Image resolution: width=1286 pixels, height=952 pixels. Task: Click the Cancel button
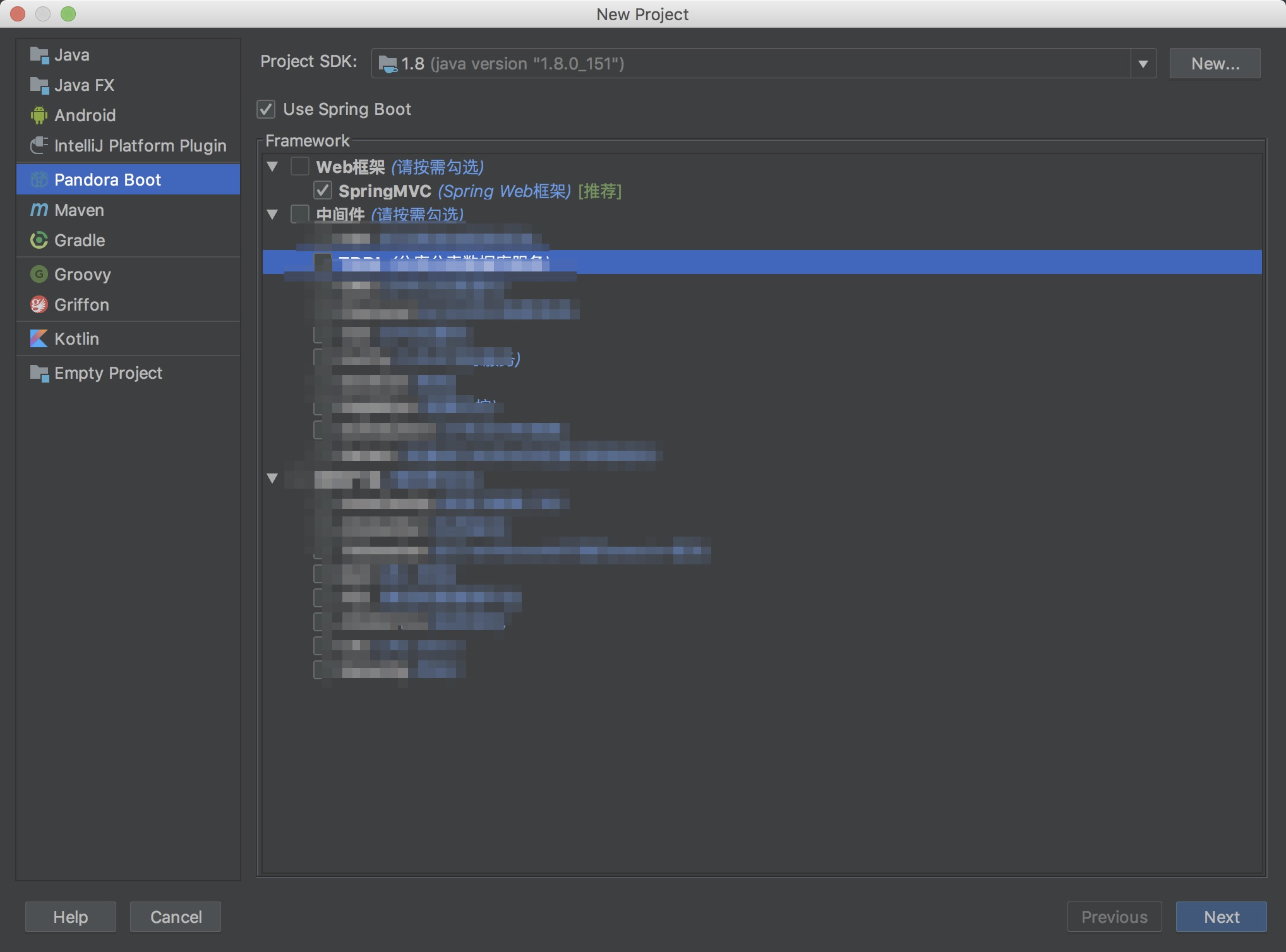176,917
